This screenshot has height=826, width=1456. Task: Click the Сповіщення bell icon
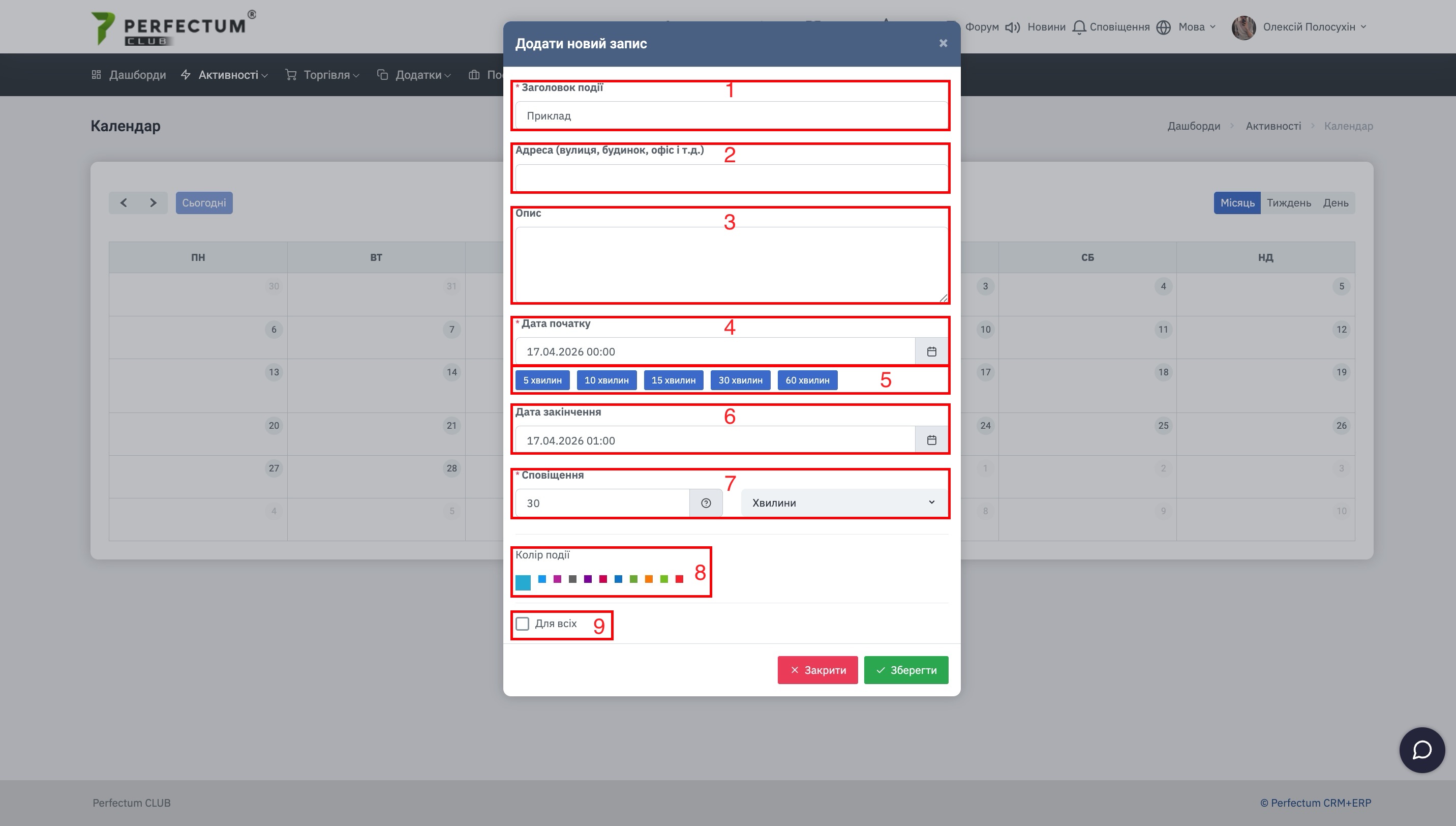click(x=1079, y=27)
